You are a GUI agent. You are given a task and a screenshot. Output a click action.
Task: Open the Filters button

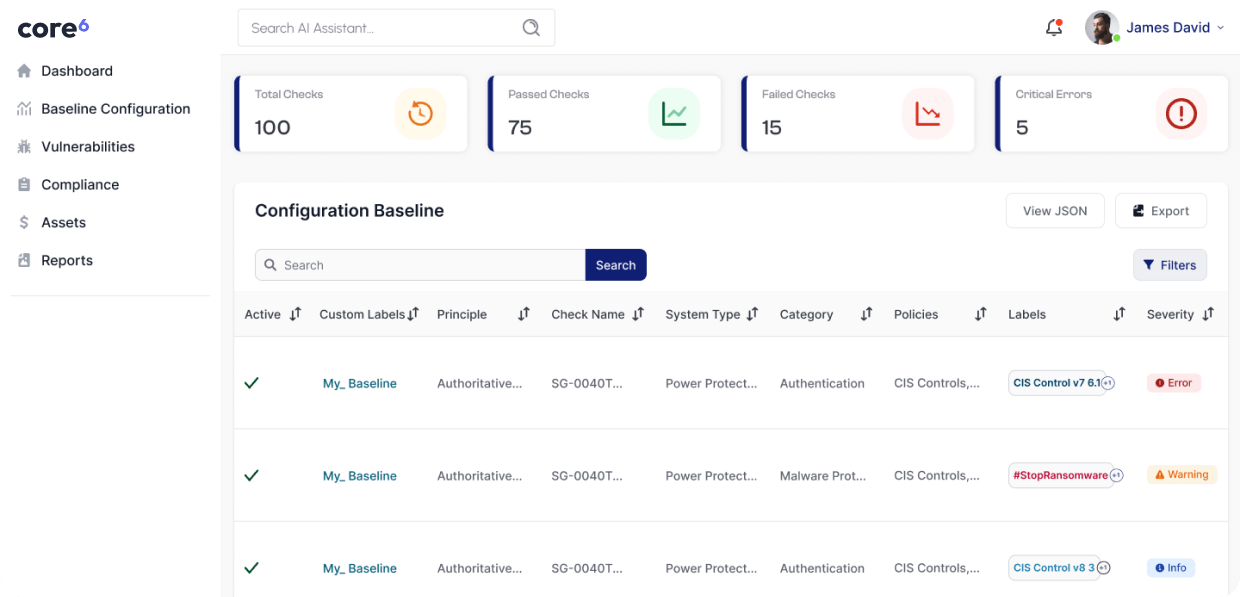1169,265
